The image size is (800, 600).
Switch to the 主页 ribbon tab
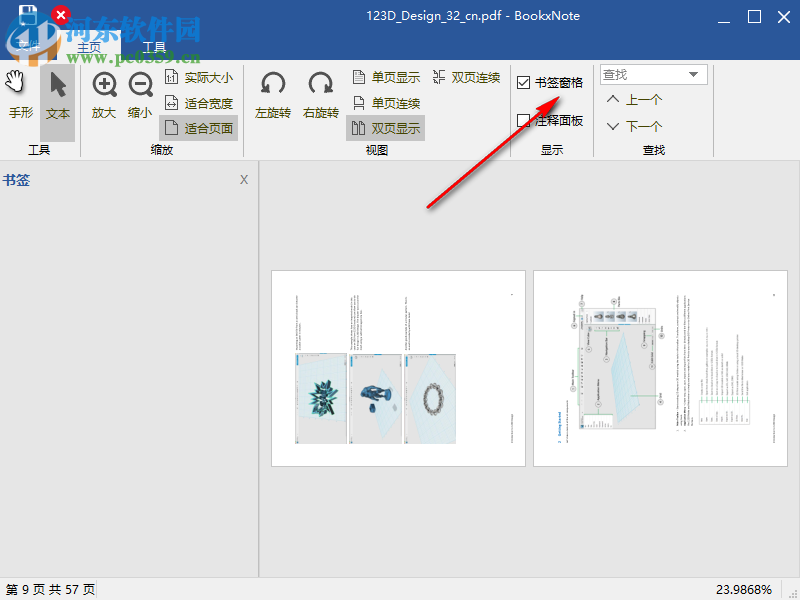coord(88,46)
